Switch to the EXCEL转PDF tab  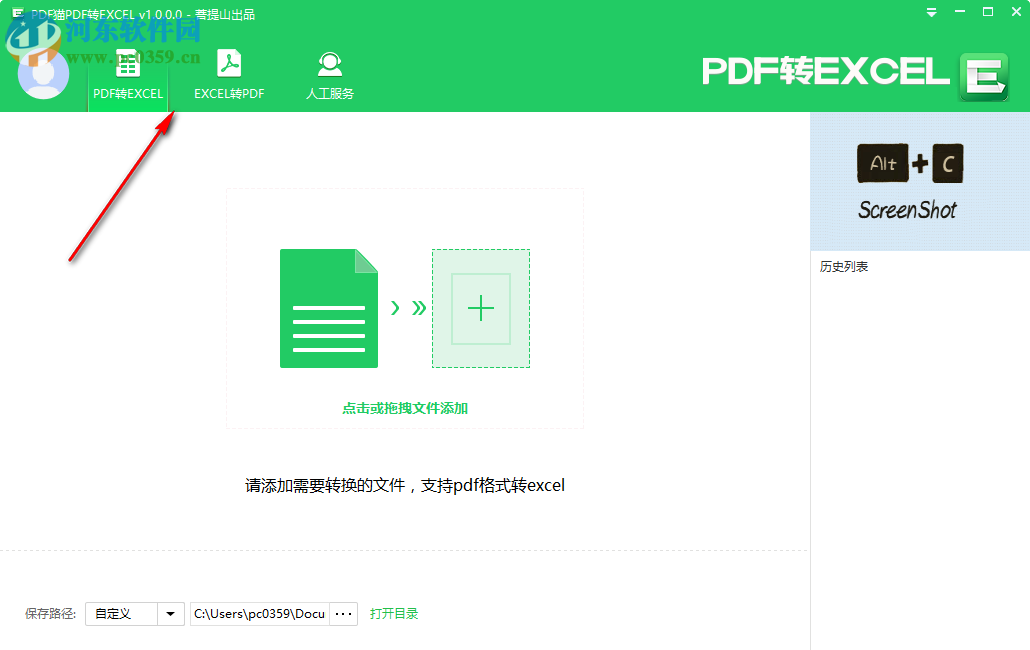click(x=228, y=93)
